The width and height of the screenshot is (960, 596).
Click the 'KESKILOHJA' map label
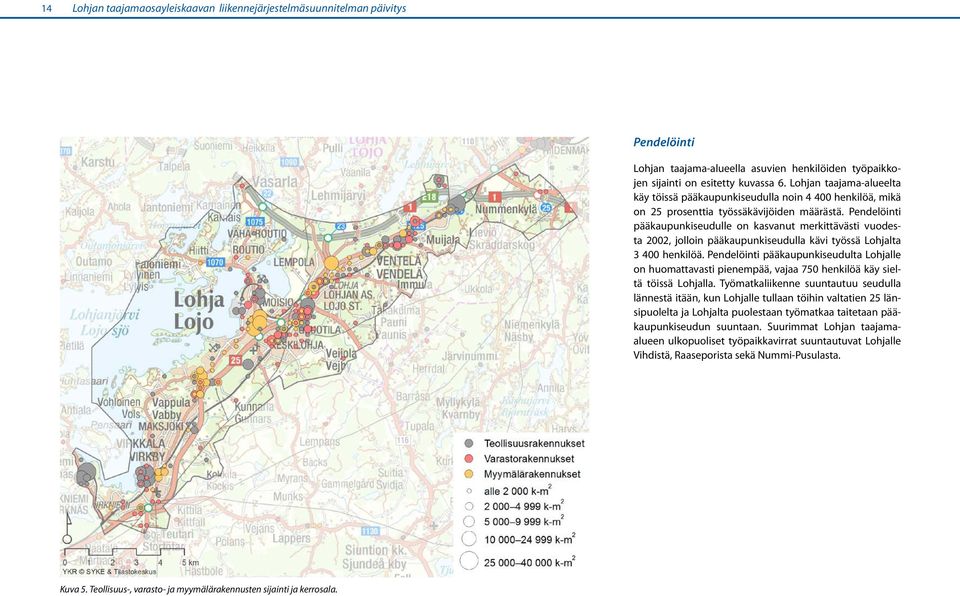(x=297, y=345)
